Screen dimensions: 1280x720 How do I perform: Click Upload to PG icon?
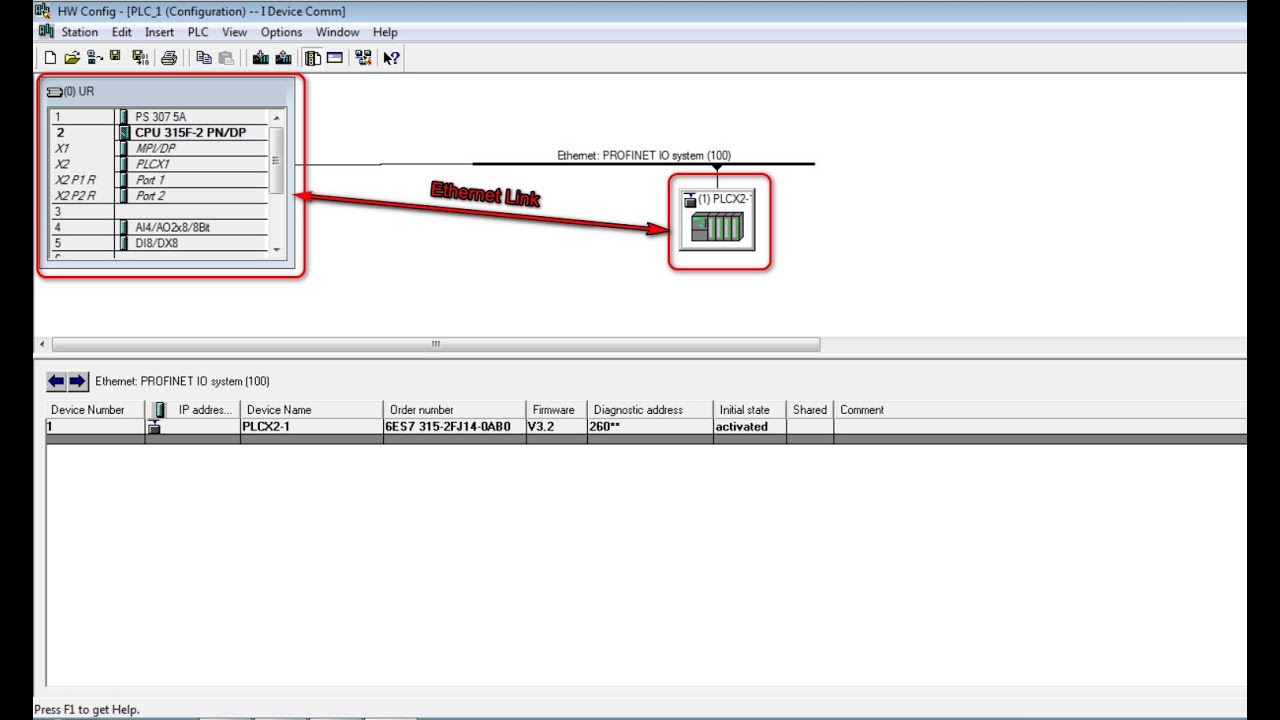283,58
